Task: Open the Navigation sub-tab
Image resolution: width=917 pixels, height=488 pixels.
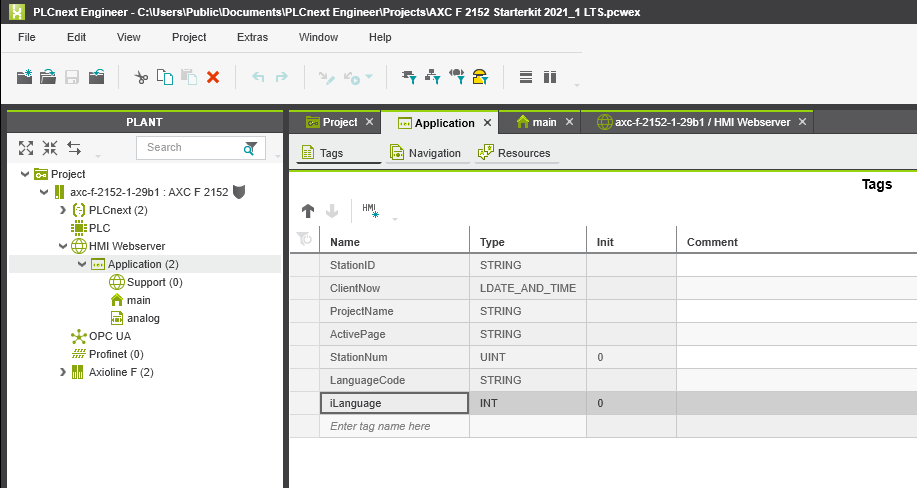Action: (x=427, y=153)
